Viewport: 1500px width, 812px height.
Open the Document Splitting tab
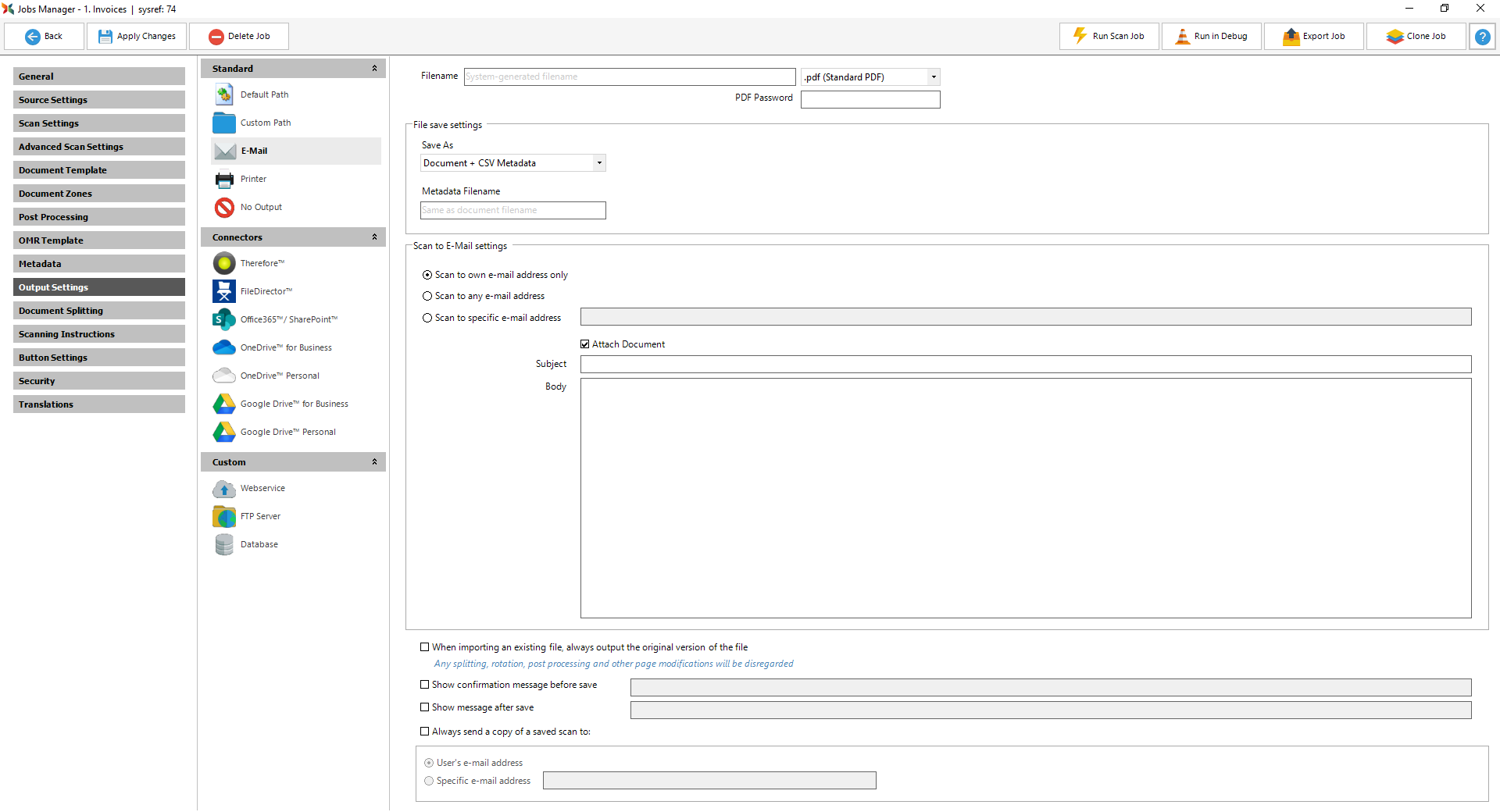coord(98,311)
